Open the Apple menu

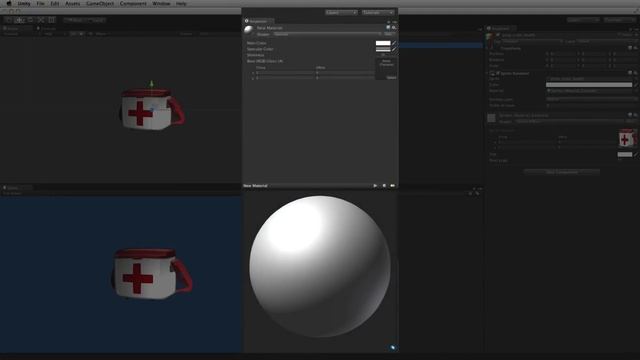click(9, 3)
